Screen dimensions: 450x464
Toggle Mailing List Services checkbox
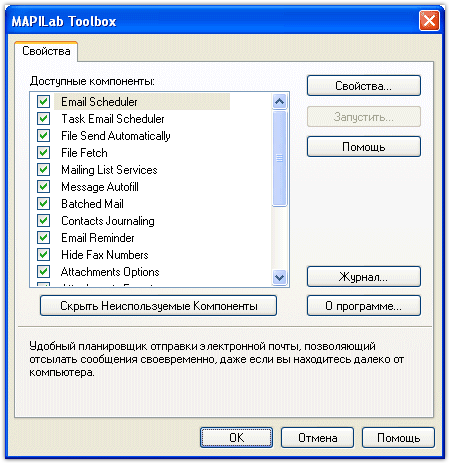tap(43, 169)
